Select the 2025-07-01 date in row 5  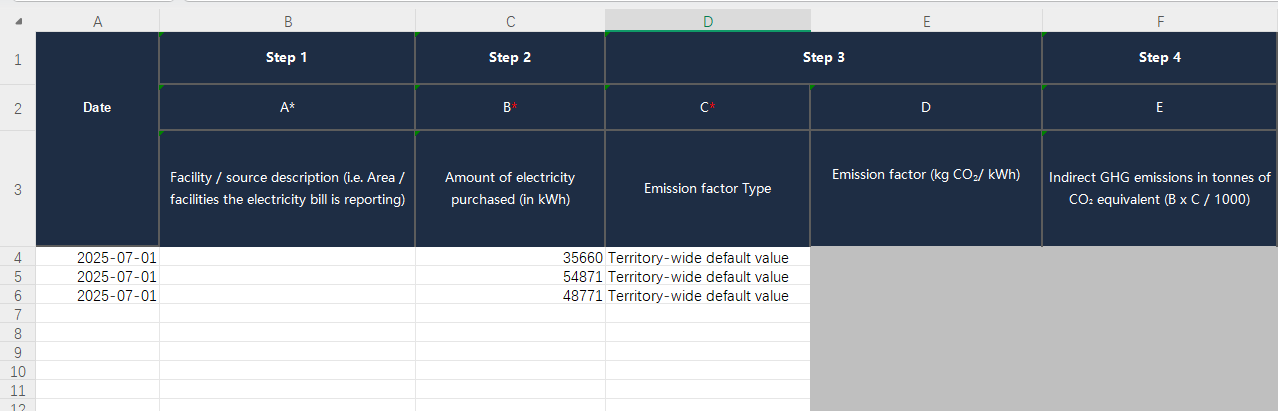(97, 276)
